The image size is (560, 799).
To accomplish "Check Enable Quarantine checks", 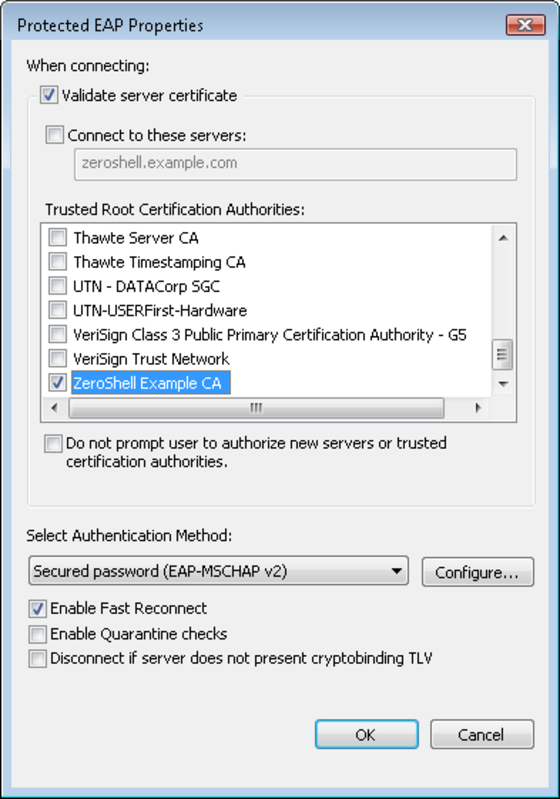I will coord(38,634).
